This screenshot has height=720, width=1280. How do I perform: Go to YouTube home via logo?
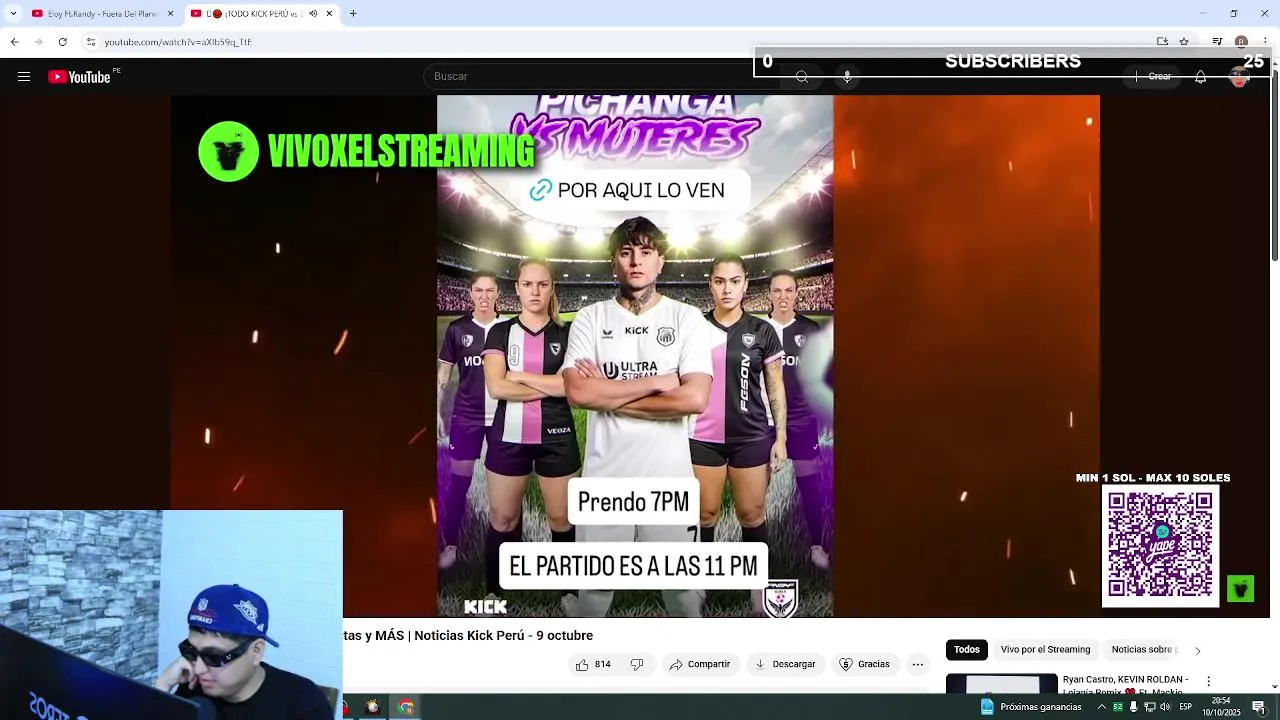coord(79,77)
